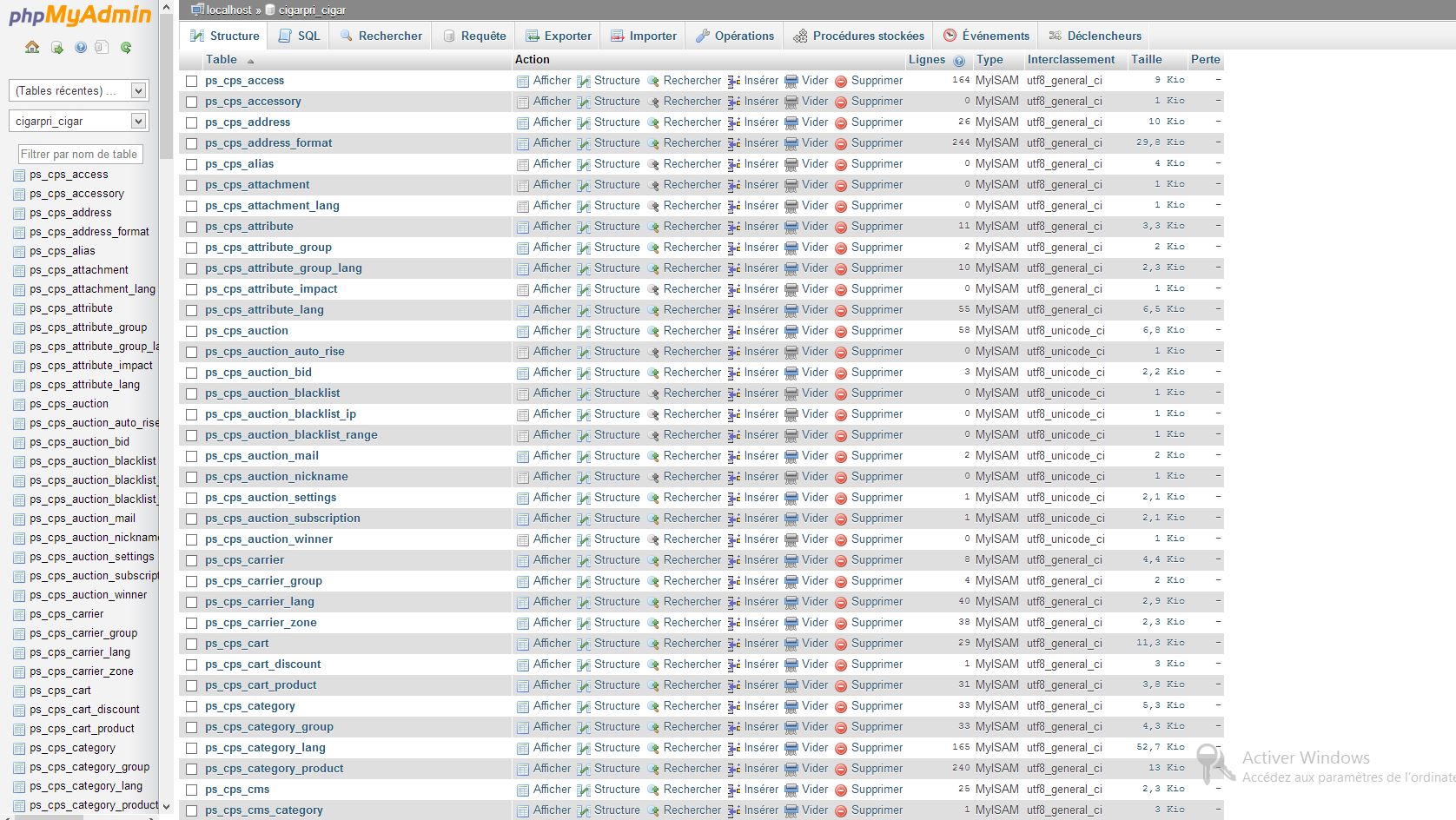1456x820 pixels.
Task: Open the Procédures stockées tab
Action: point(858,36)
